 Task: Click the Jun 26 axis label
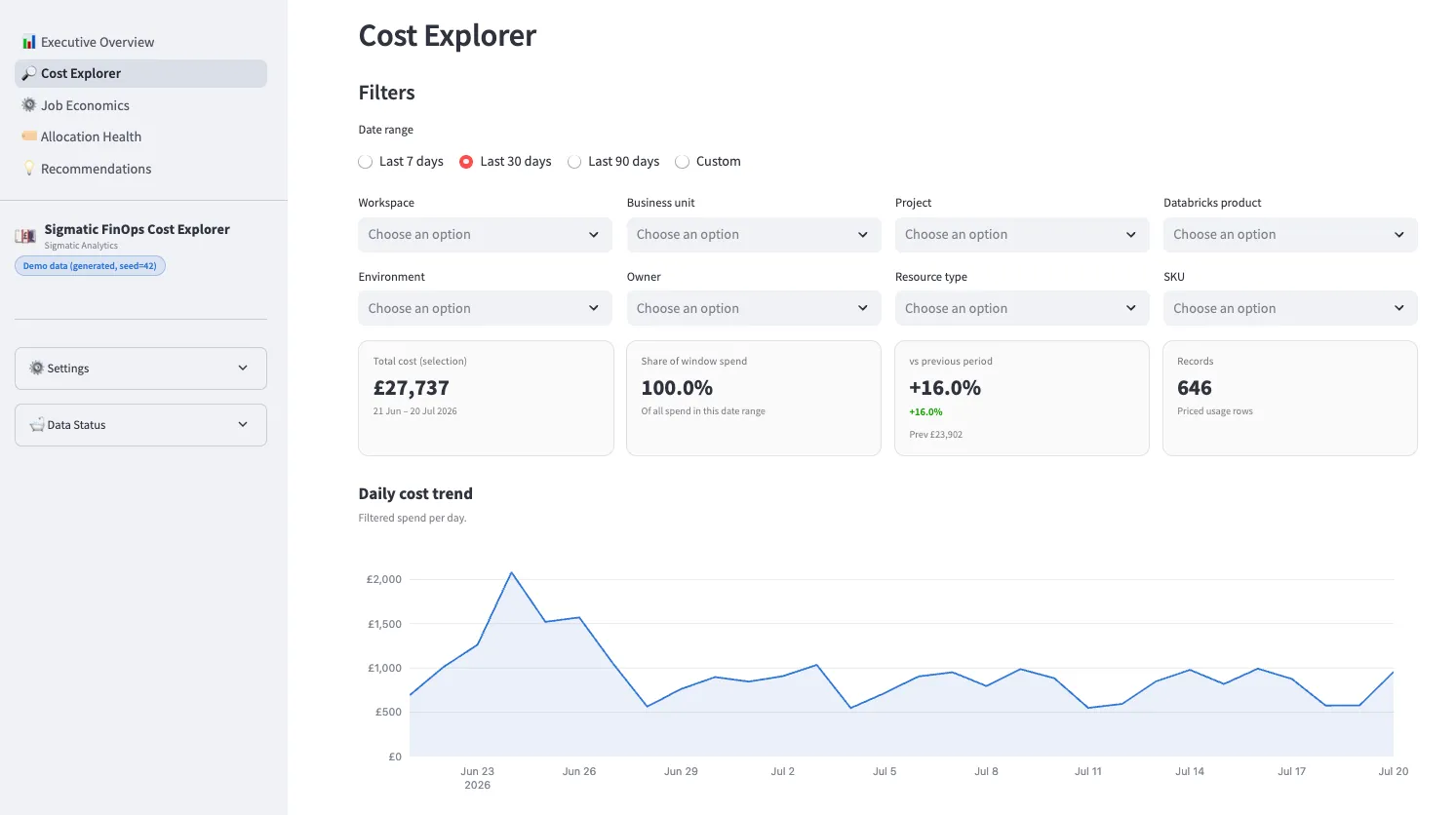579,771
